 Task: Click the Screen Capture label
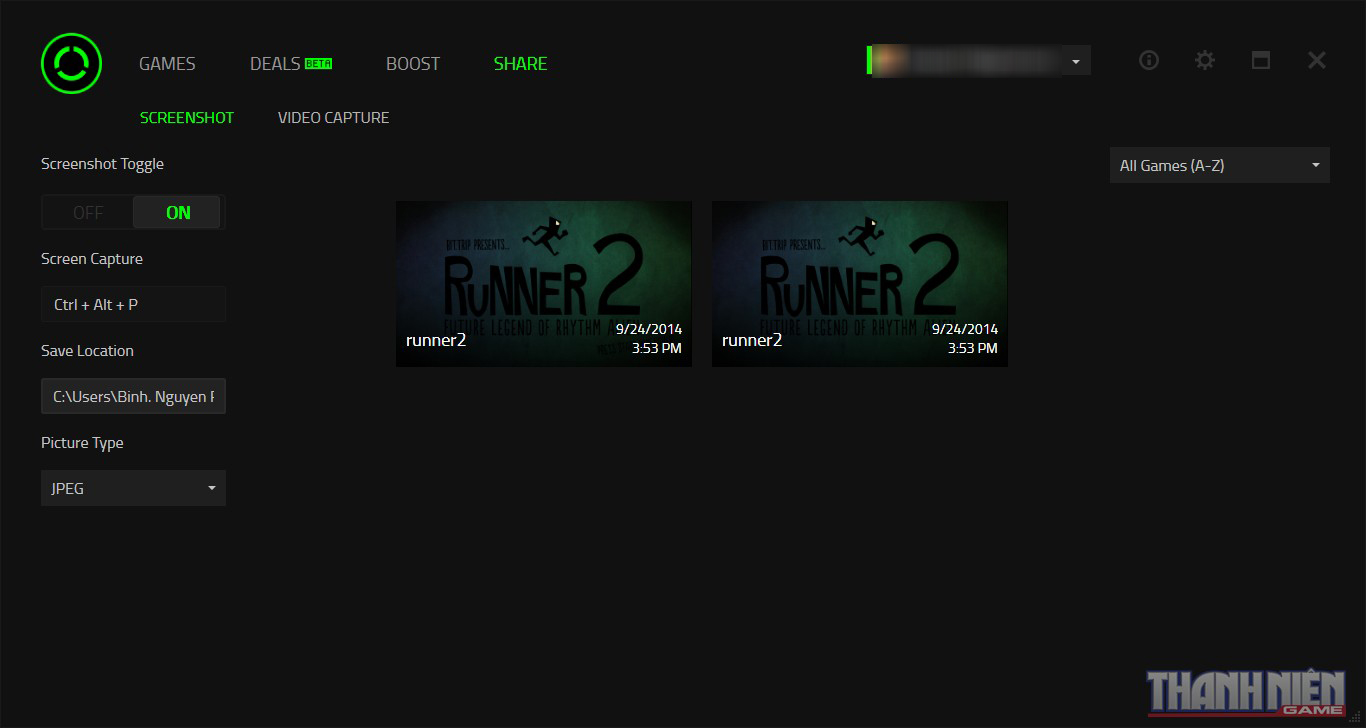pyautogui.click(x=92, y=259)
